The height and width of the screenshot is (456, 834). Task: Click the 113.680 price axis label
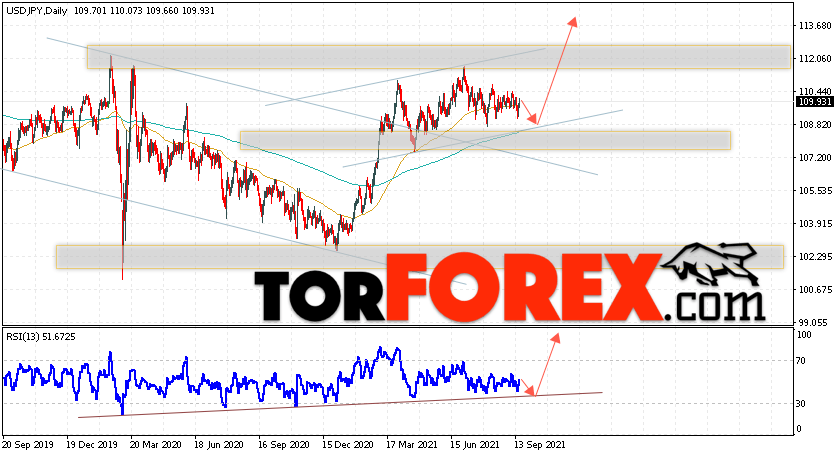pyautogui.click(x=815, y=26)
